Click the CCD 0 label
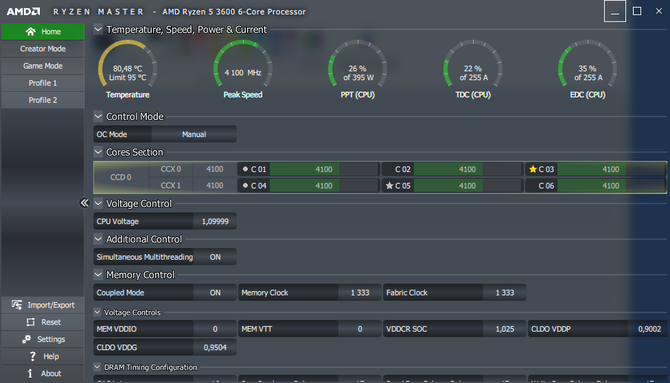 tap(120, 177)
